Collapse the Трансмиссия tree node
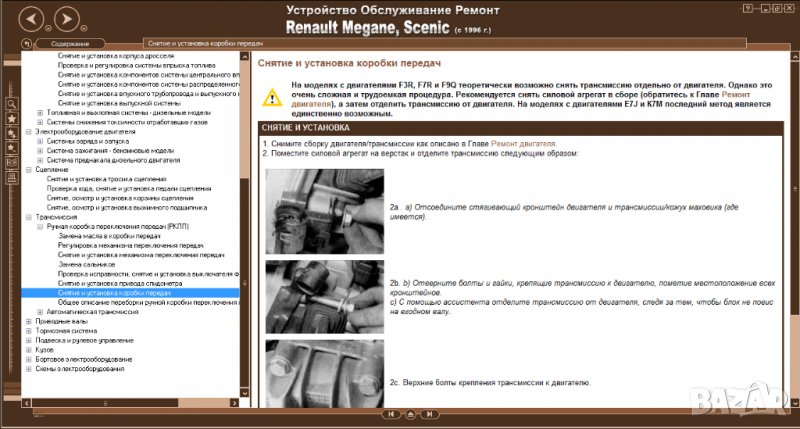The width and height of the screenshot is (800, 429). point(29,216)
